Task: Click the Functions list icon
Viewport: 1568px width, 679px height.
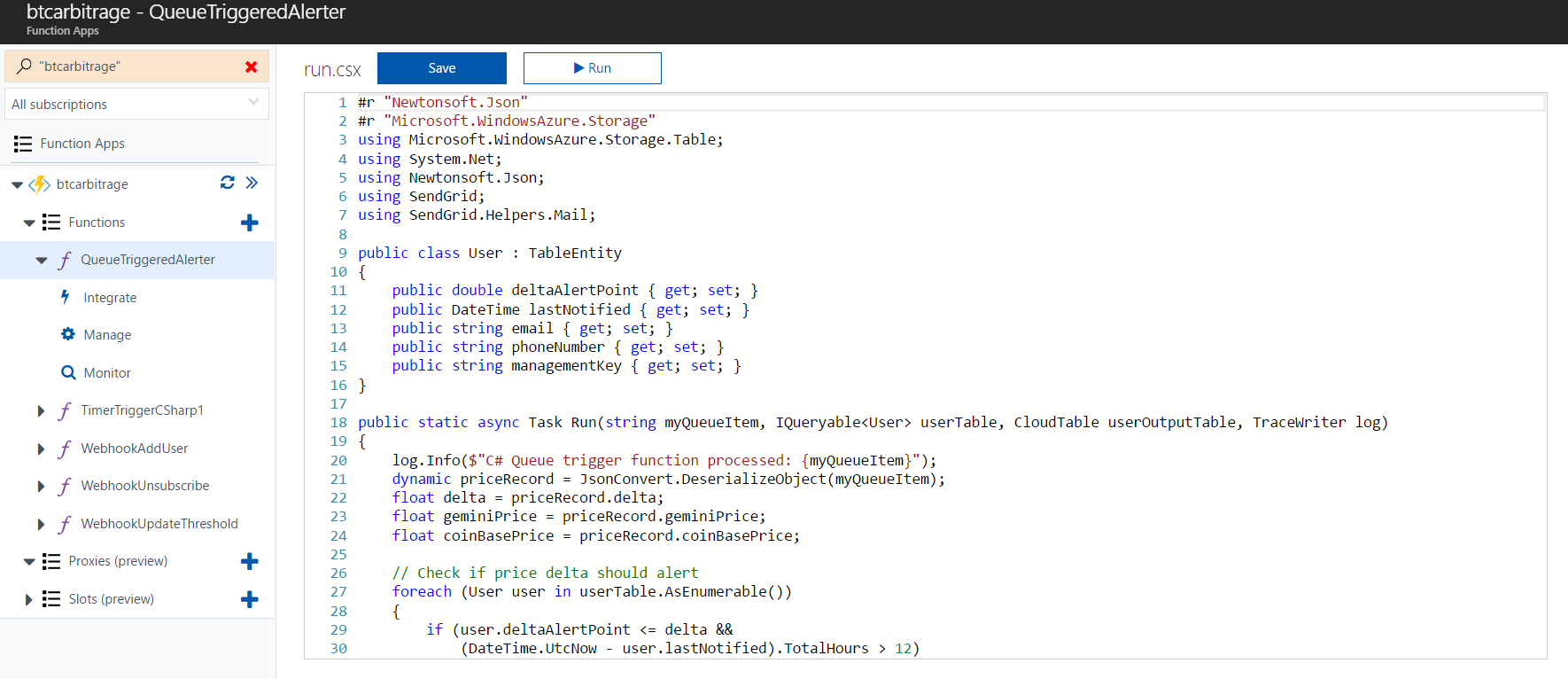Action: tap(51, 222)
